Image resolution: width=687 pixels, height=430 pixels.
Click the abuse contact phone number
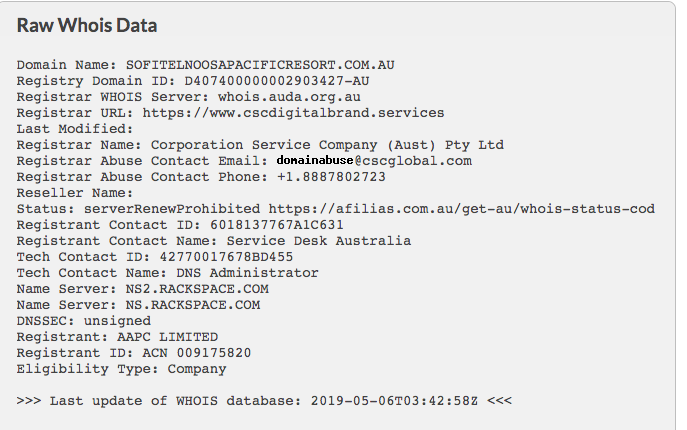tap(332, 177)
